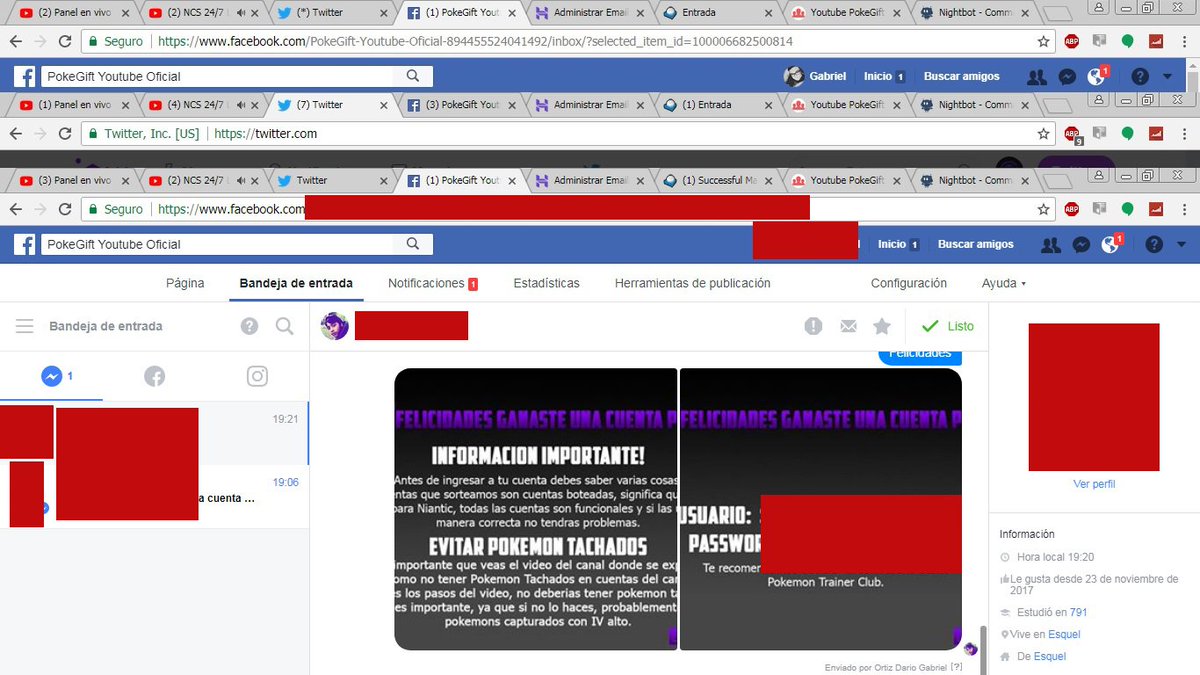Select the Bandeja de entrada tab
This screenshot has width=1200, height=675.
[296, 283]
